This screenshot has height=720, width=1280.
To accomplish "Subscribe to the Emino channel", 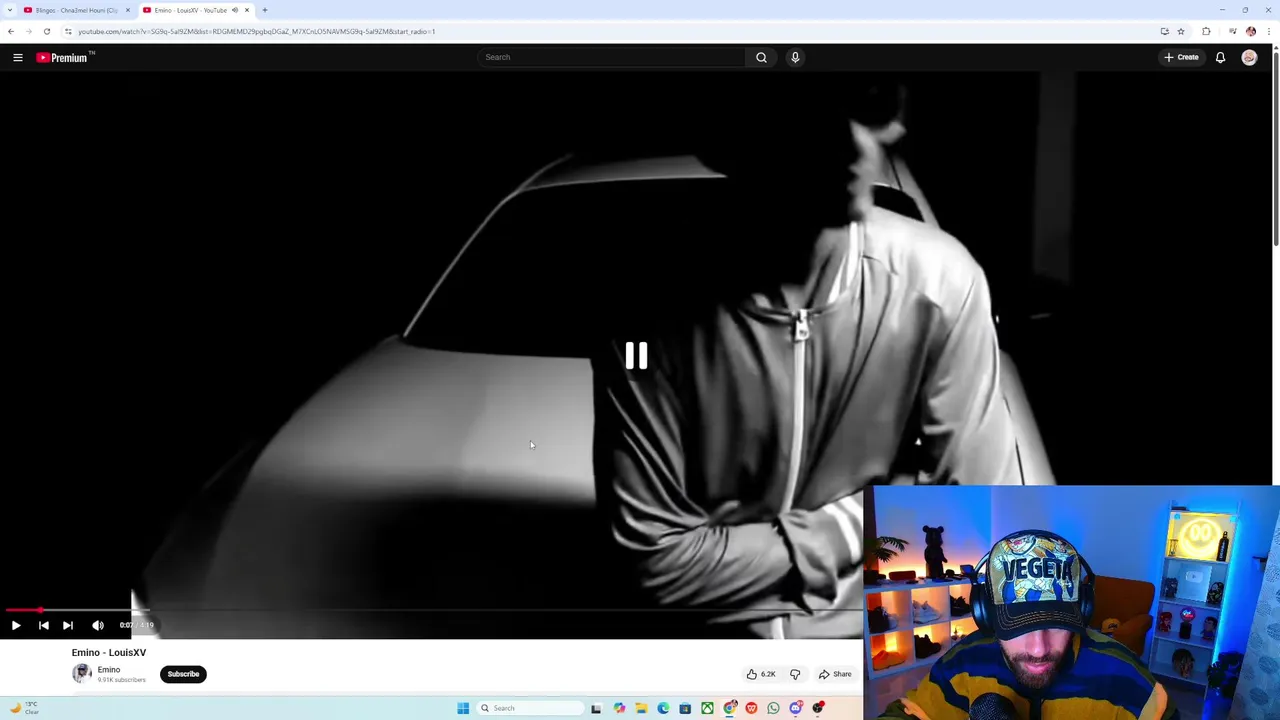I will (183, 674).
